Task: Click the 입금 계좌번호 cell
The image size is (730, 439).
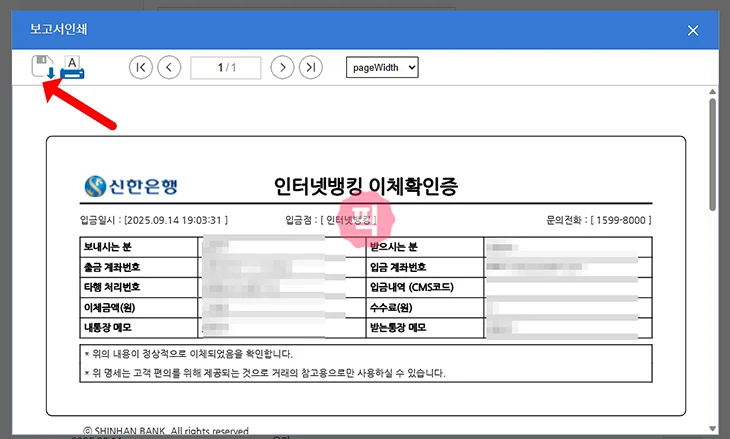Action: pyautogui.click(x=425, y=267)
